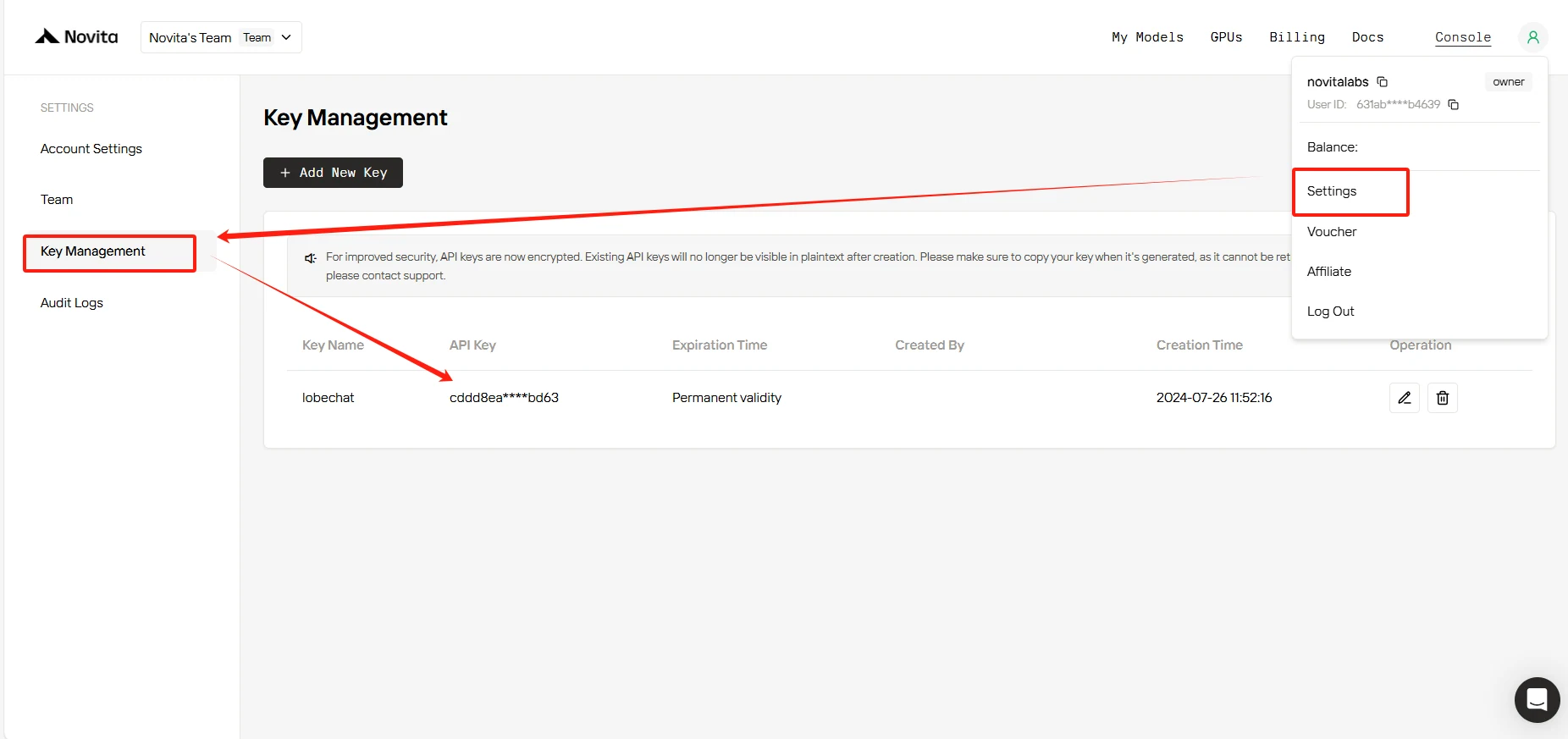The height and width of the screenshot is (739, 1568).
Task: Delete the lobechat key
Action: (1443, 398)
